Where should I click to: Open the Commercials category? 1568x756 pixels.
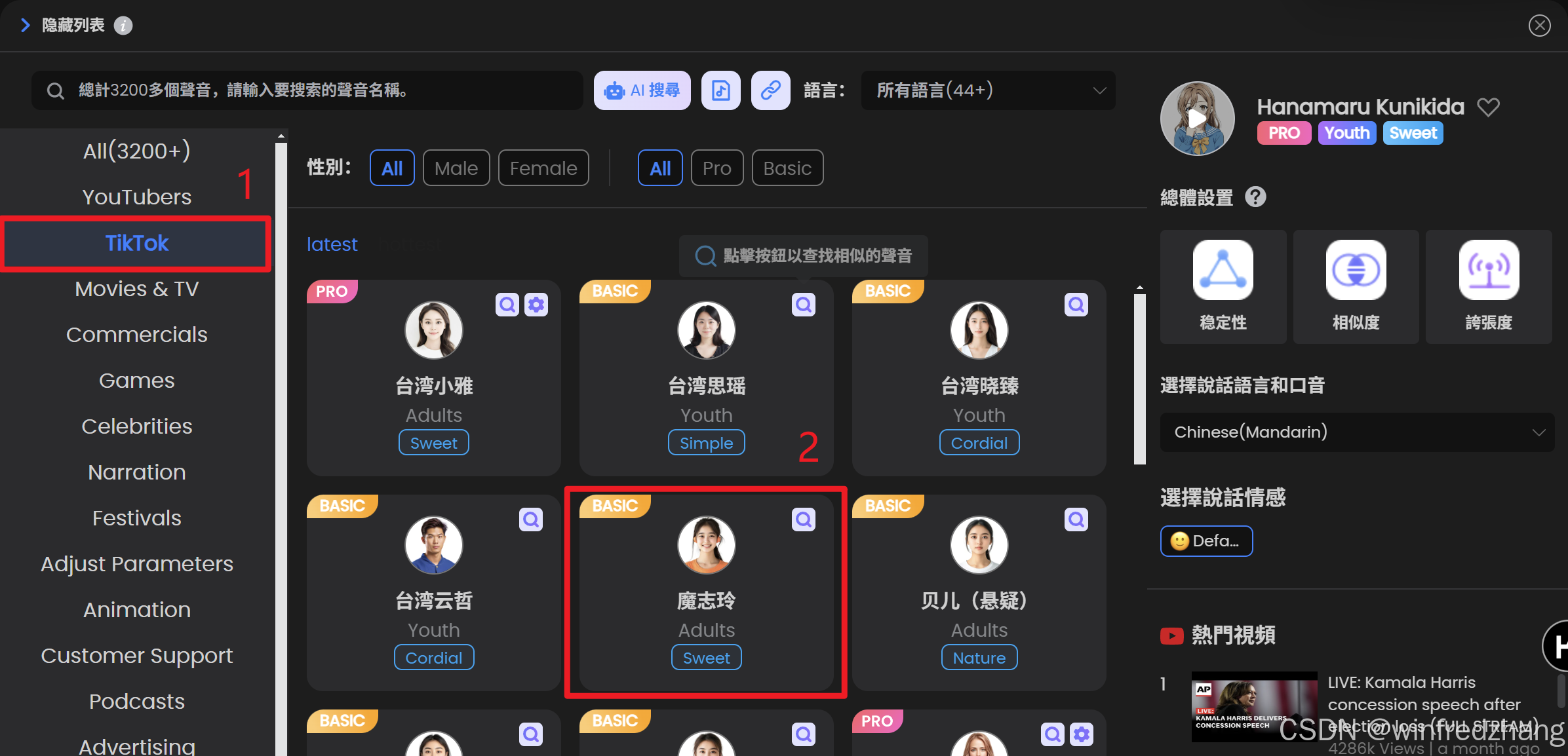coord(137,335)
